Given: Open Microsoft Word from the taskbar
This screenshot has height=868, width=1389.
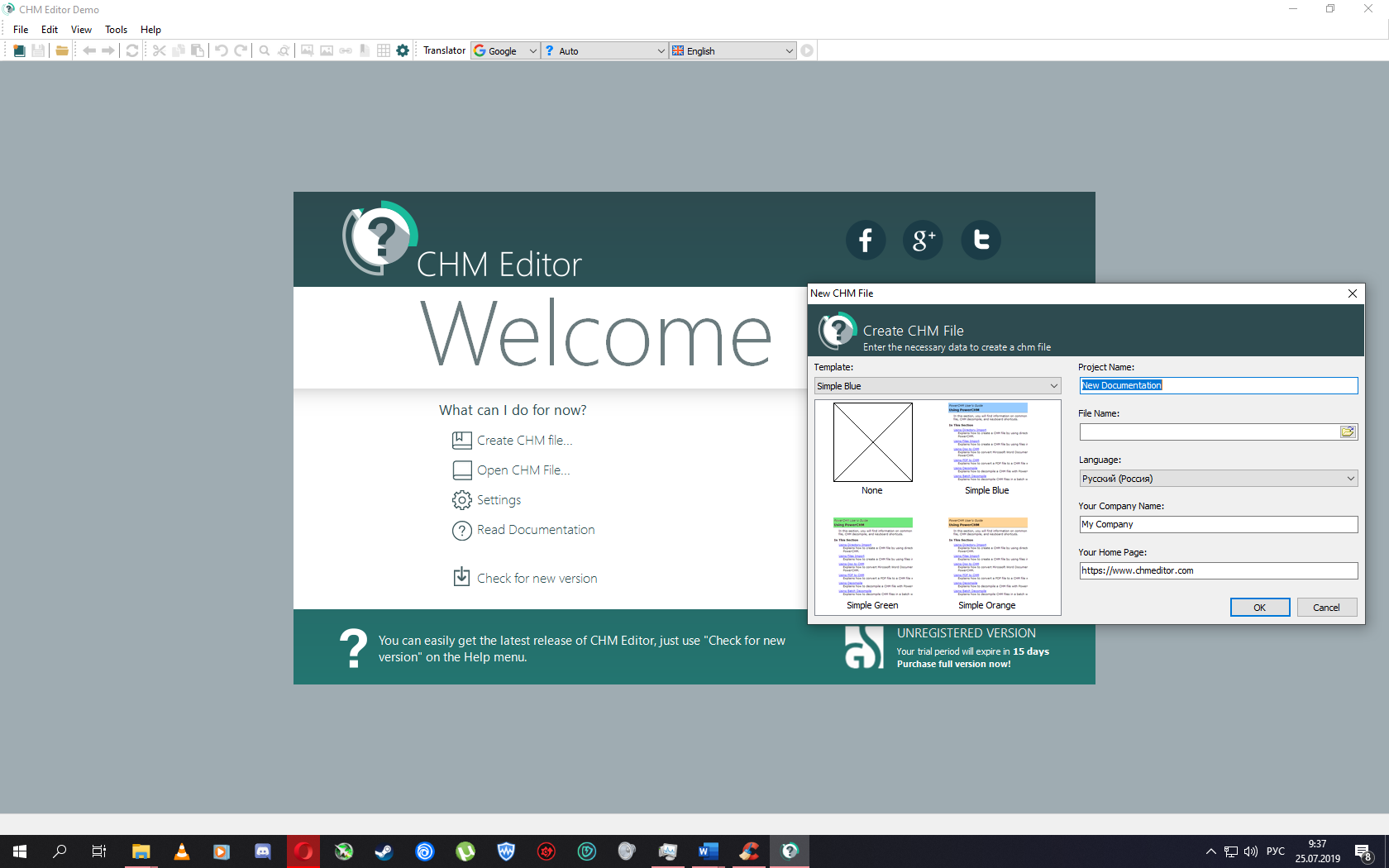Looking at the screenshot, I should 709,851.
